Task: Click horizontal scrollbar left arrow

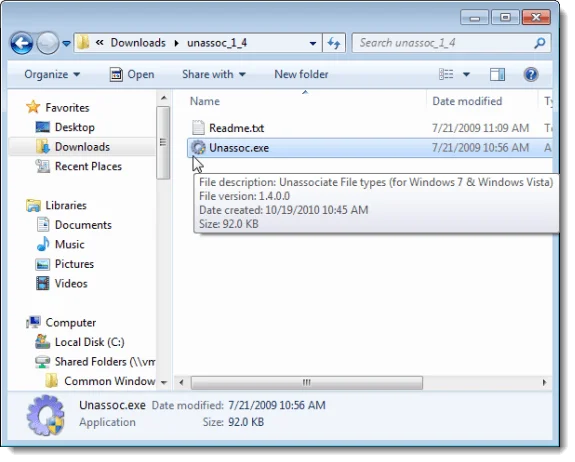Action: tap(181, 382)
